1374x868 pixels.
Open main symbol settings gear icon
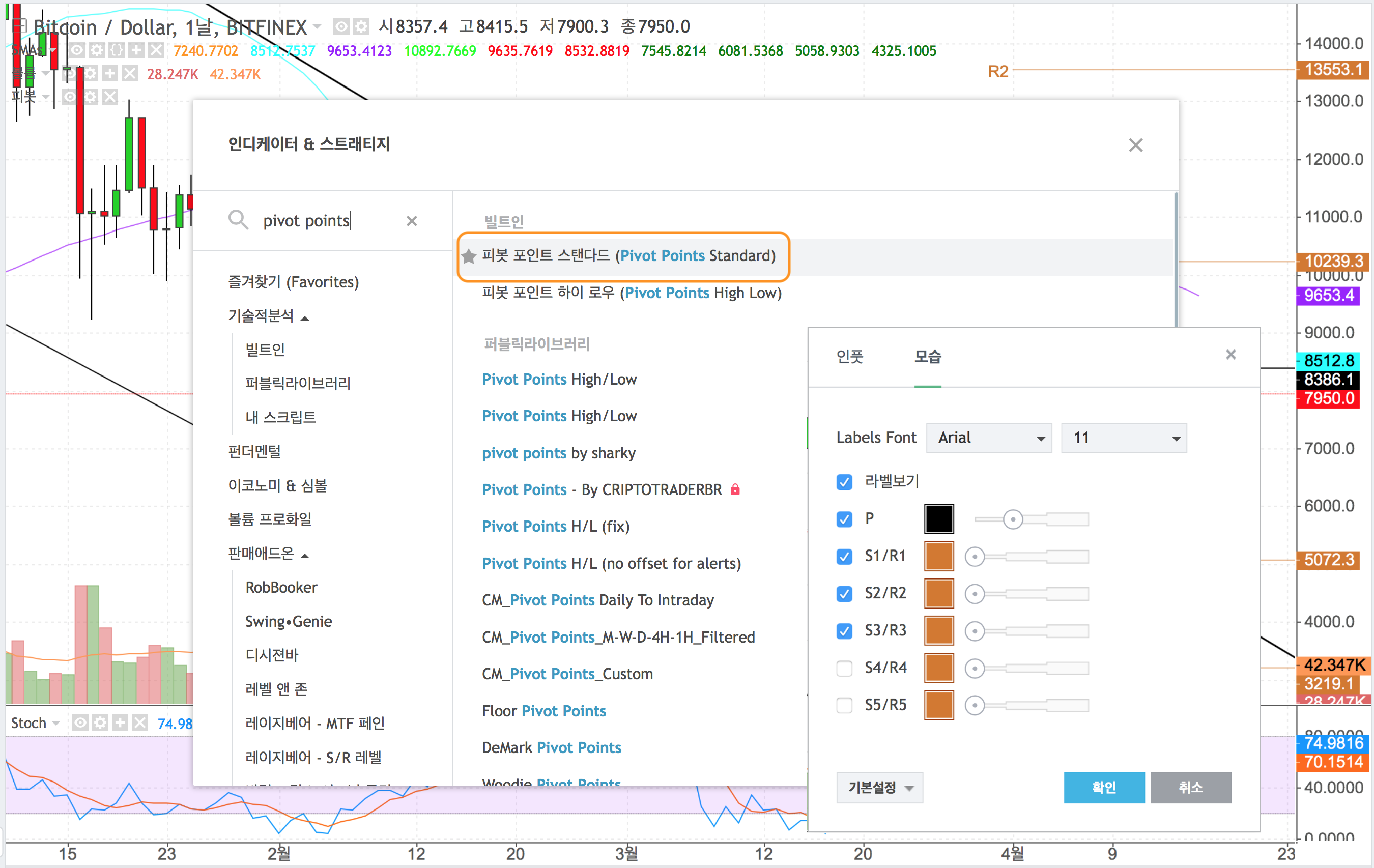[361, 26]
